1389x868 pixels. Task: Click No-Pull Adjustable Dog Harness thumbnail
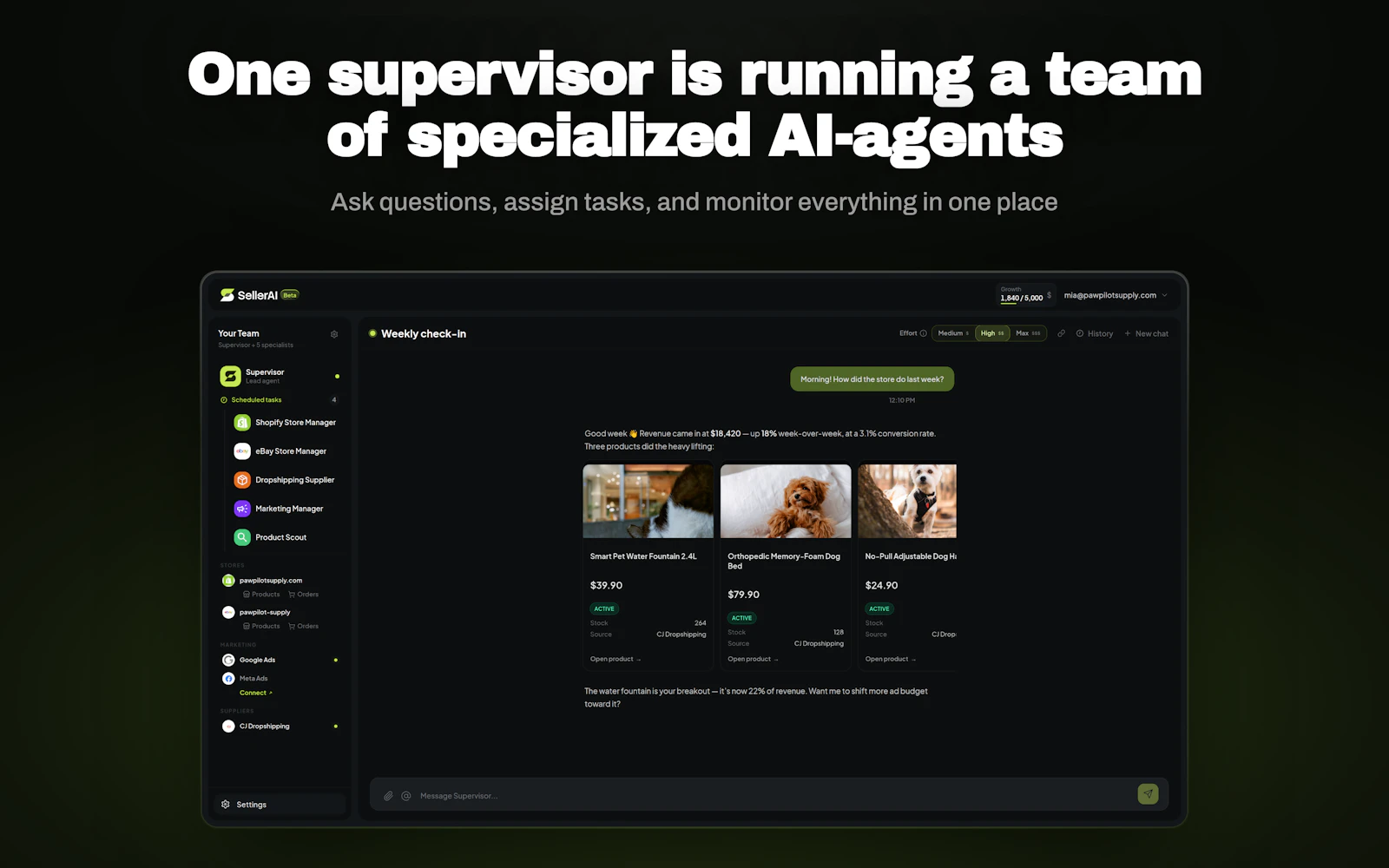(907, 501)
